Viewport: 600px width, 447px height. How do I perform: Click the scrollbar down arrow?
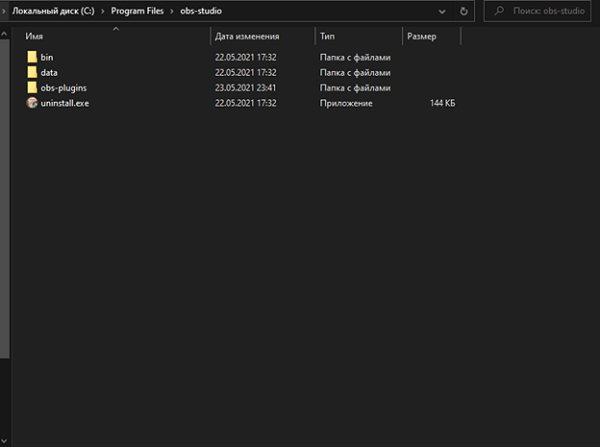[x=4, y=441]
